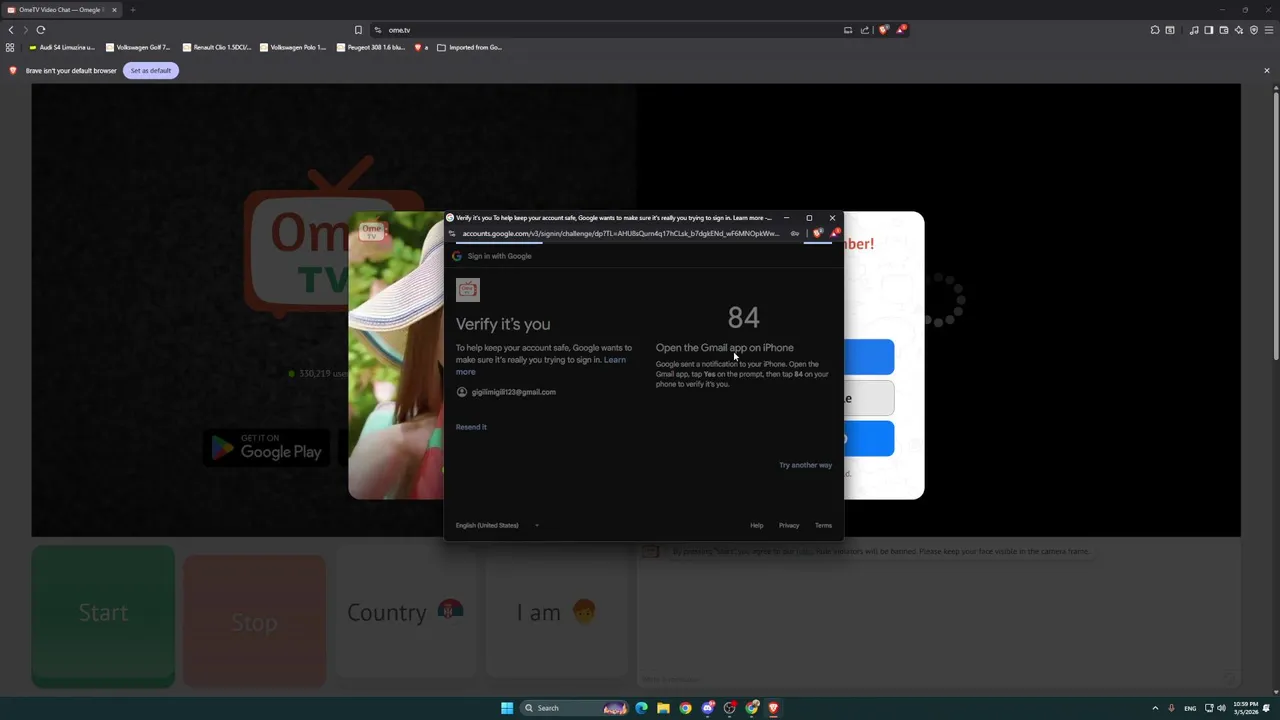Toggle browser sidebar panel icon
Screen dimensions: 1280x720
[1209, 30]
